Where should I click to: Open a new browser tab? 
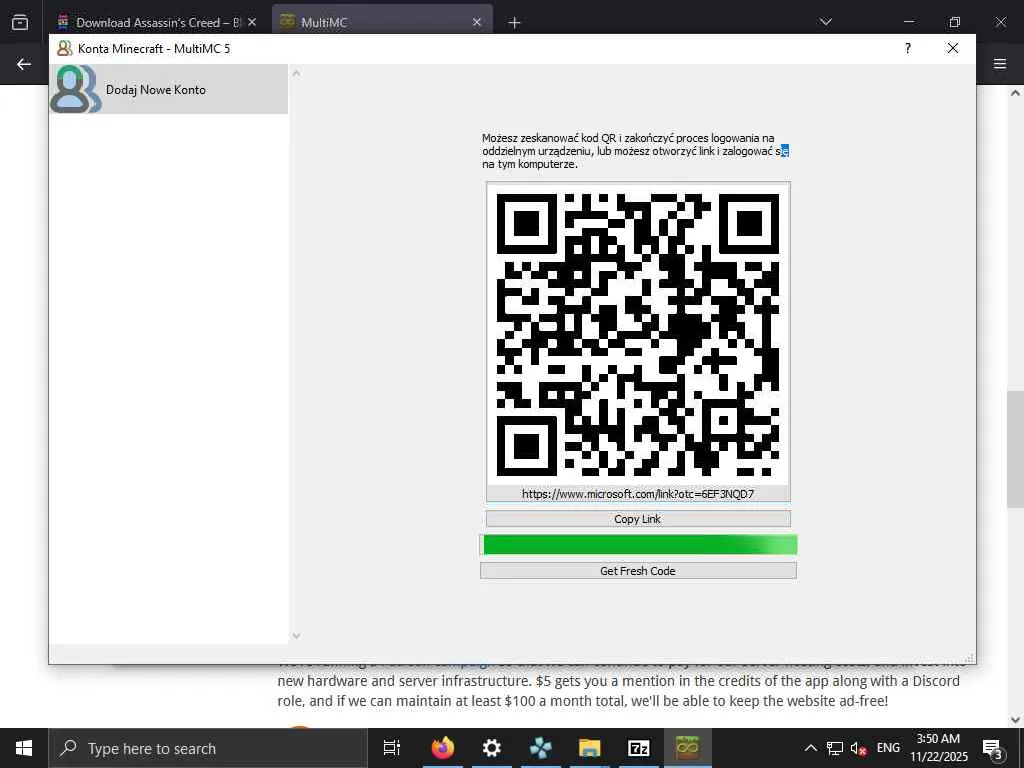click(515, 23)
